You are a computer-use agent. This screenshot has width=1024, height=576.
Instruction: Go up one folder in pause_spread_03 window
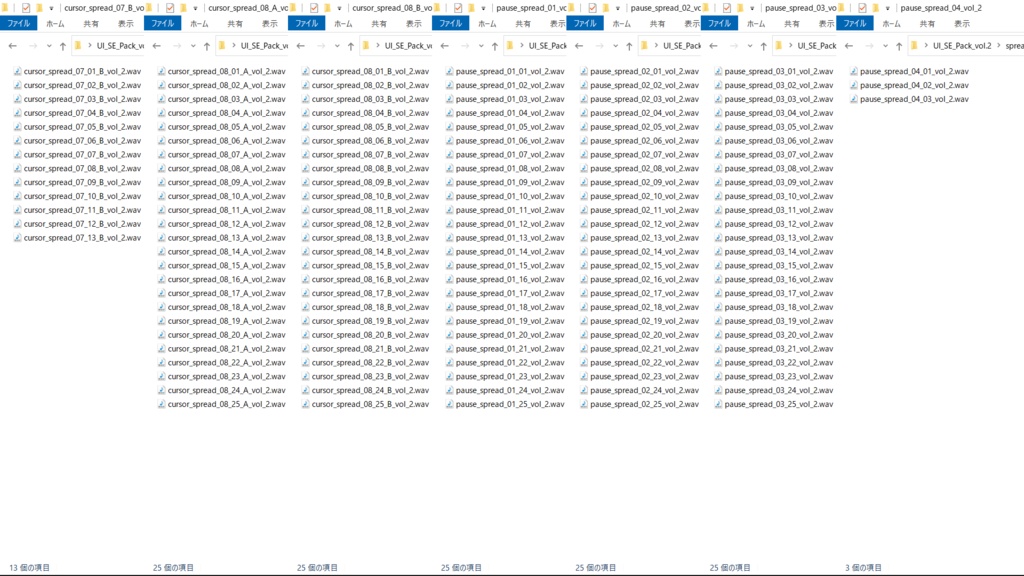[763, 46]
